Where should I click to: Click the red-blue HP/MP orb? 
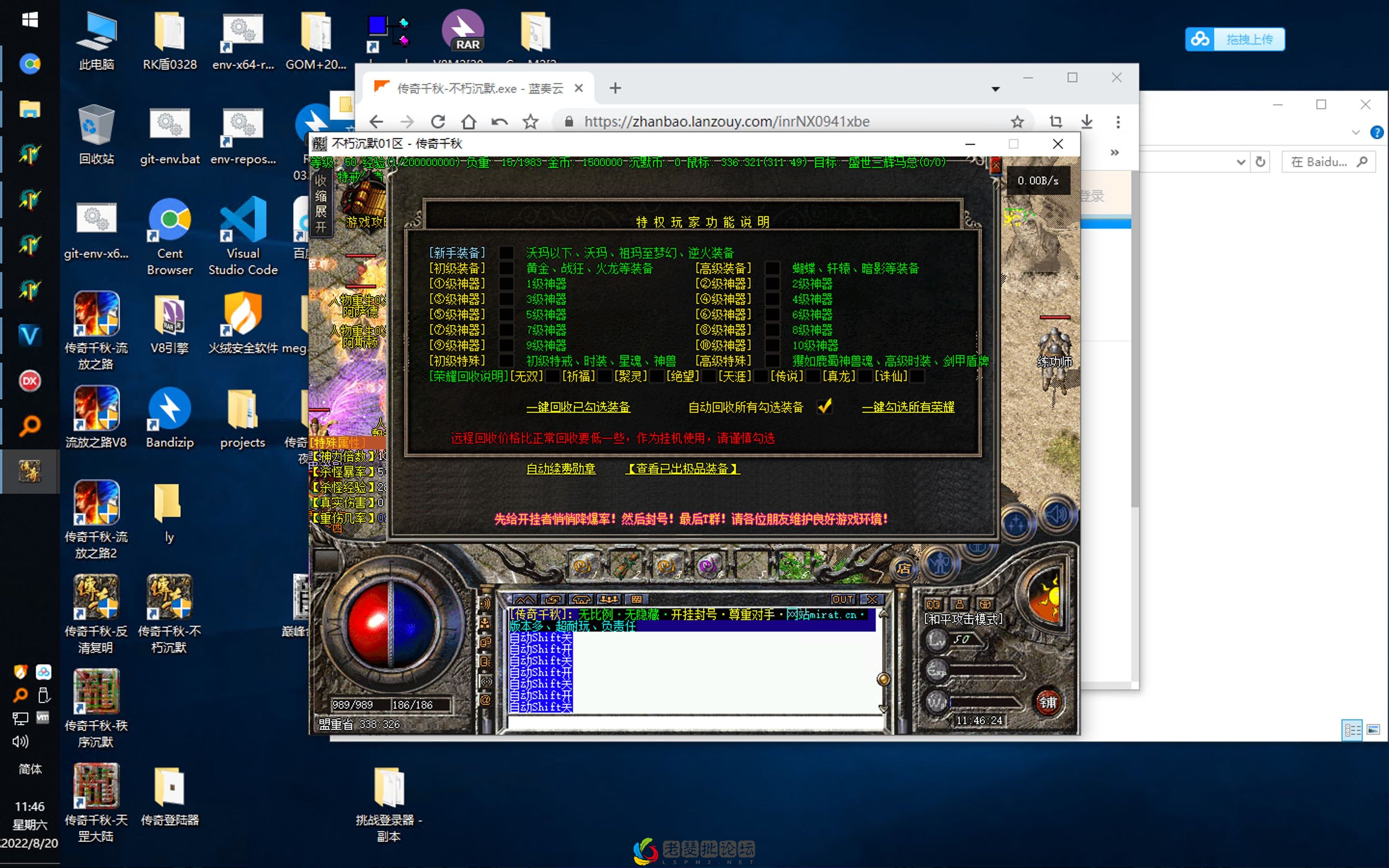tap(393, 624)
